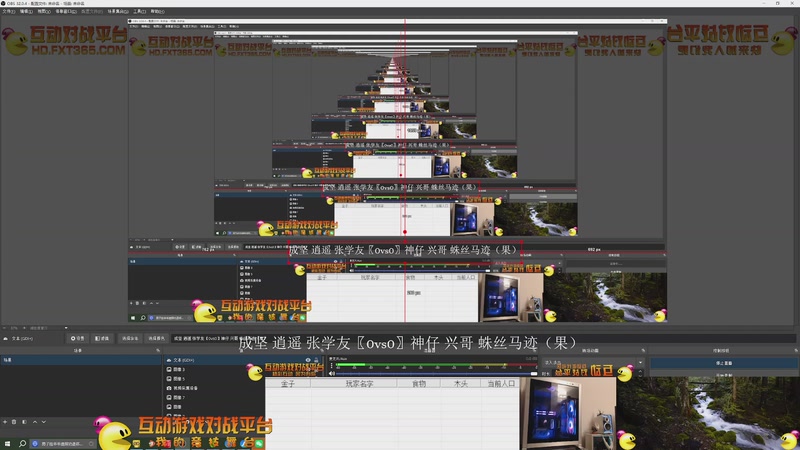Add a new scene with plus icon
The image size is (800, 450).
coord(5,422)
